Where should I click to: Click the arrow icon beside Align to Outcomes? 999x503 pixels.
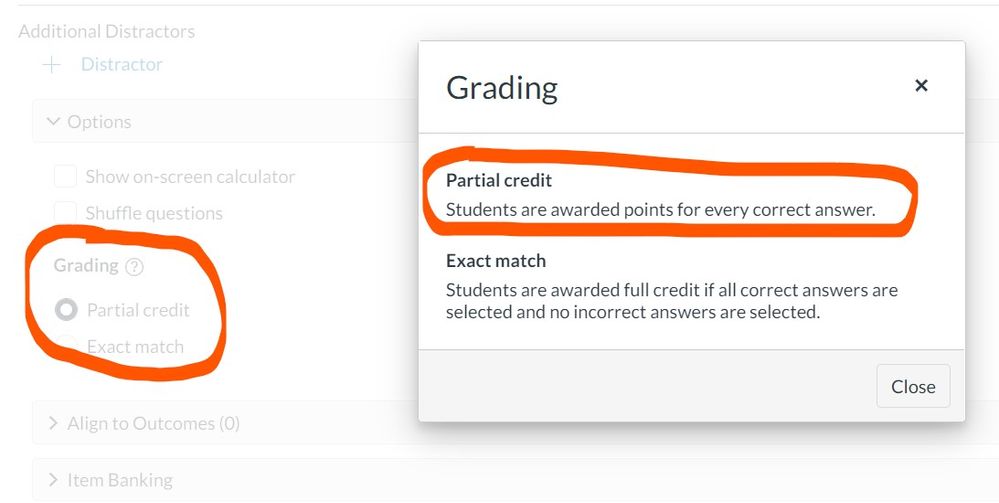pyautogui.click(x=54, y=423)
